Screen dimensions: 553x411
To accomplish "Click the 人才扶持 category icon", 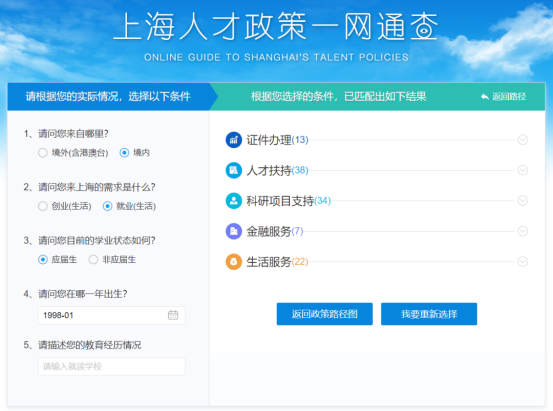I will pyautogui.click(x=233, y=170).
